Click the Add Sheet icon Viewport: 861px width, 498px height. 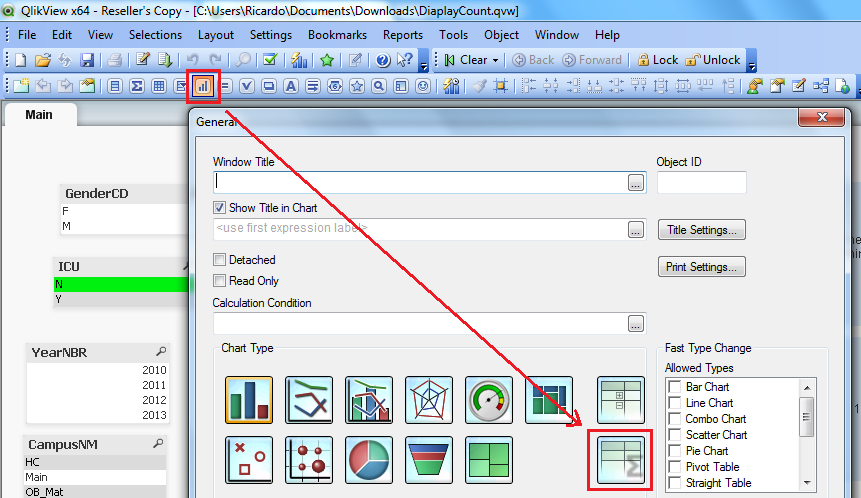21,86
